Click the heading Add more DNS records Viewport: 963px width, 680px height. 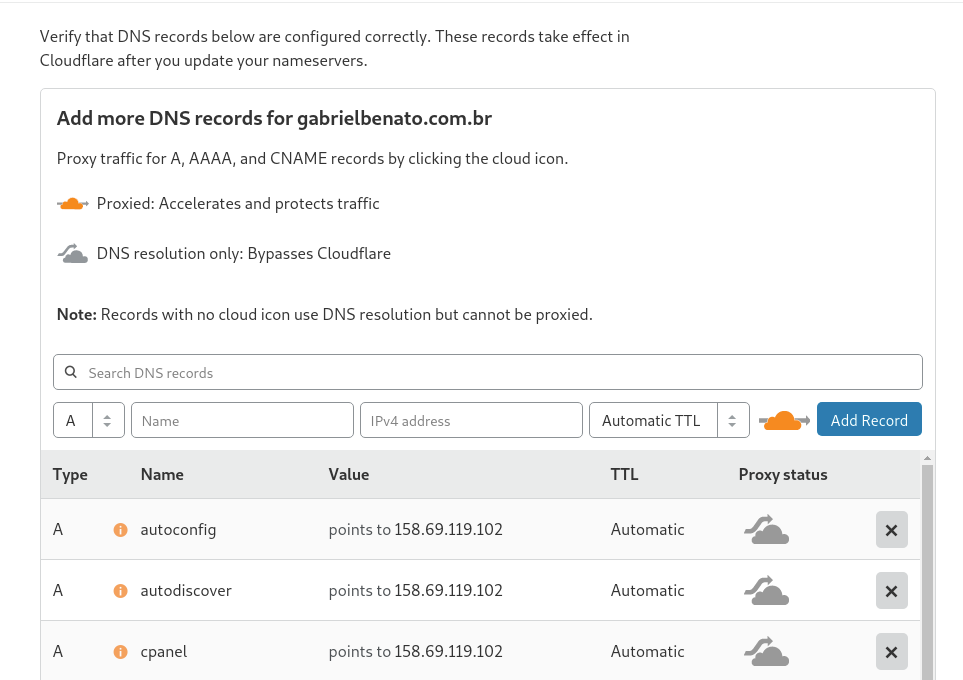click(x=275, y=118)
